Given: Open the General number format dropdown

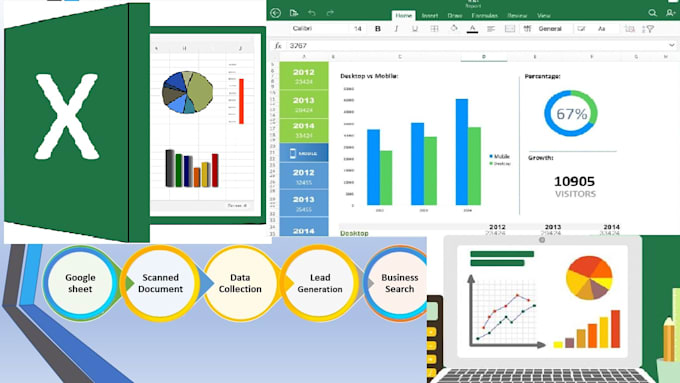Looking at the screenshot, I should click(x=550, y=29).
